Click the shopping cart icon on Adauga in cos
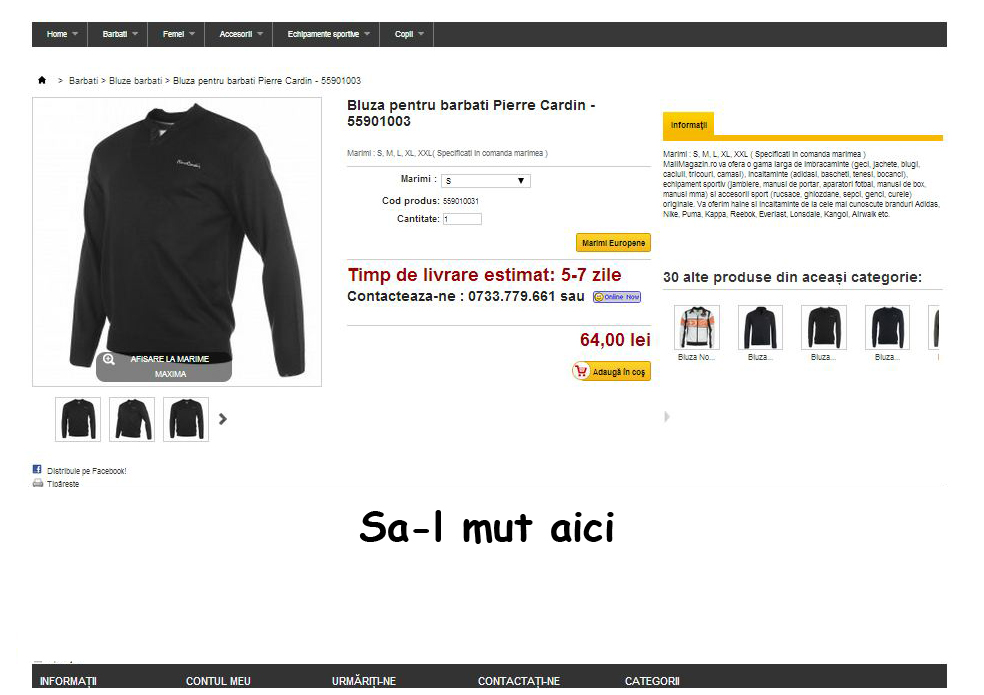The image size is (984, 695). [582, 372]
